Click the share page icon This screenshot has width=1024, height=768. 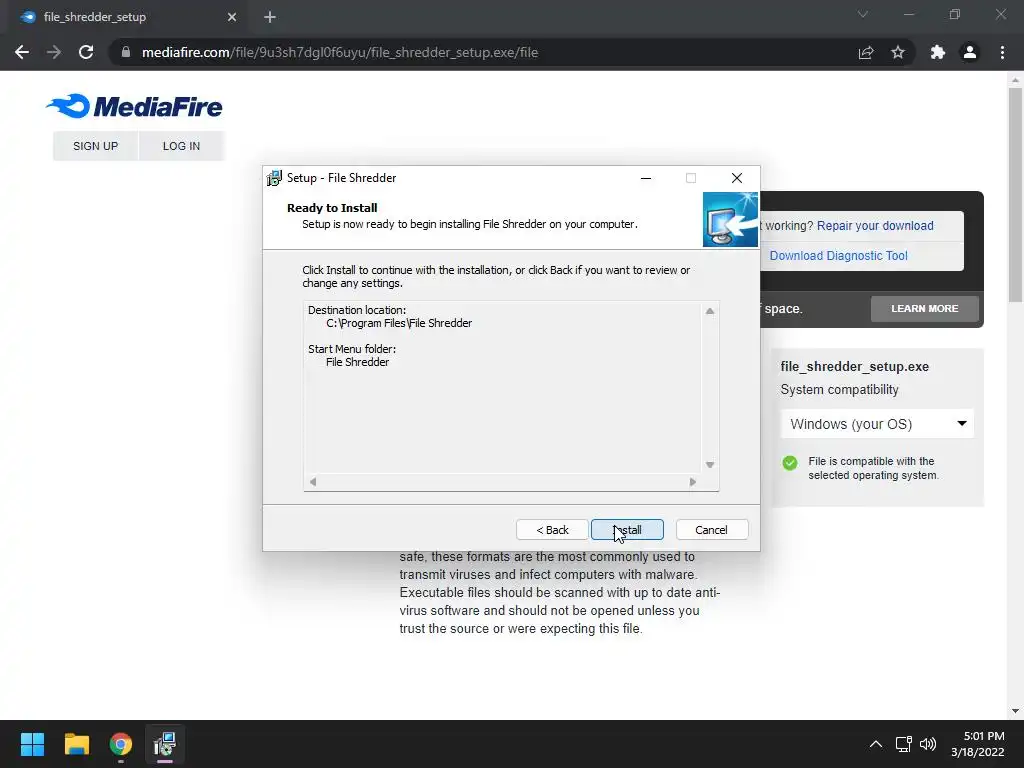(x=866, y=52)
